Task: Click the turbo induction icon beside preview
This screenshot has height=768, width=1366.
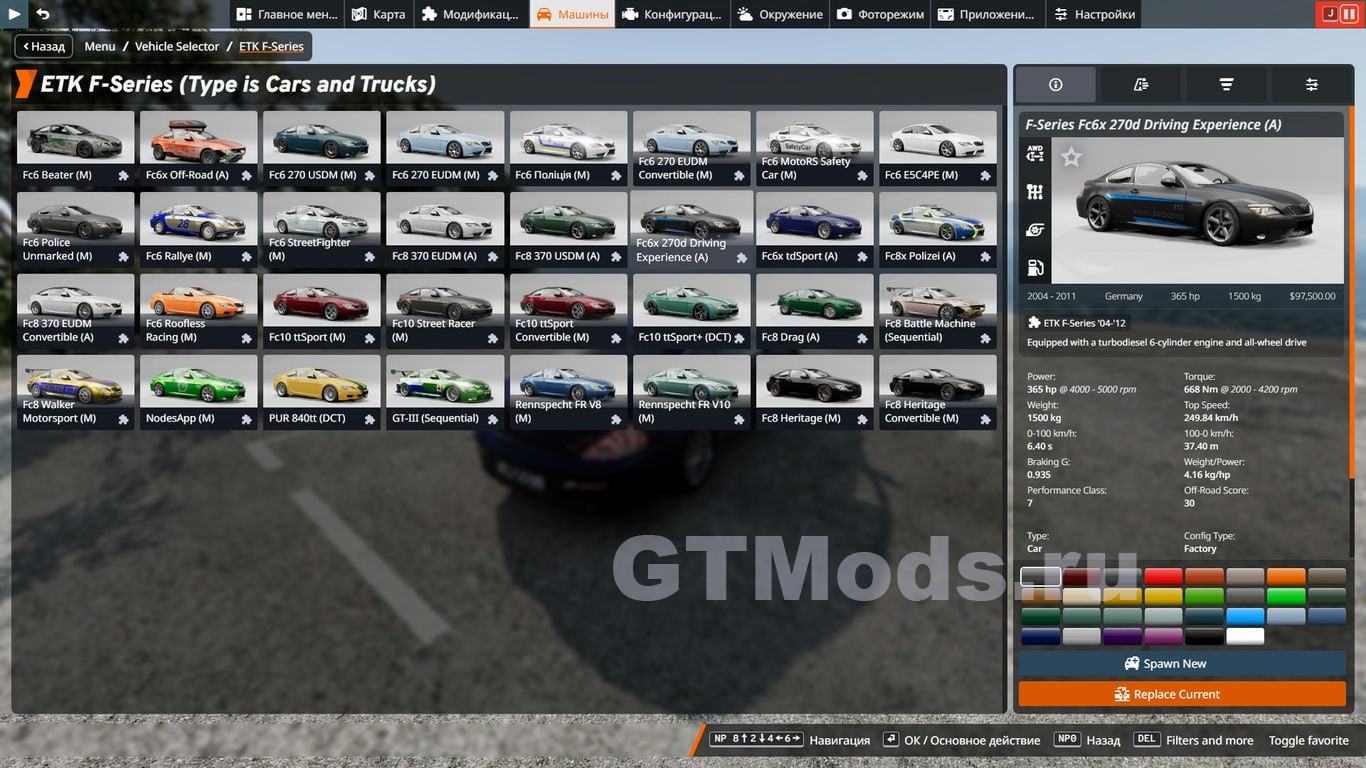Action: click(1035, 230)
